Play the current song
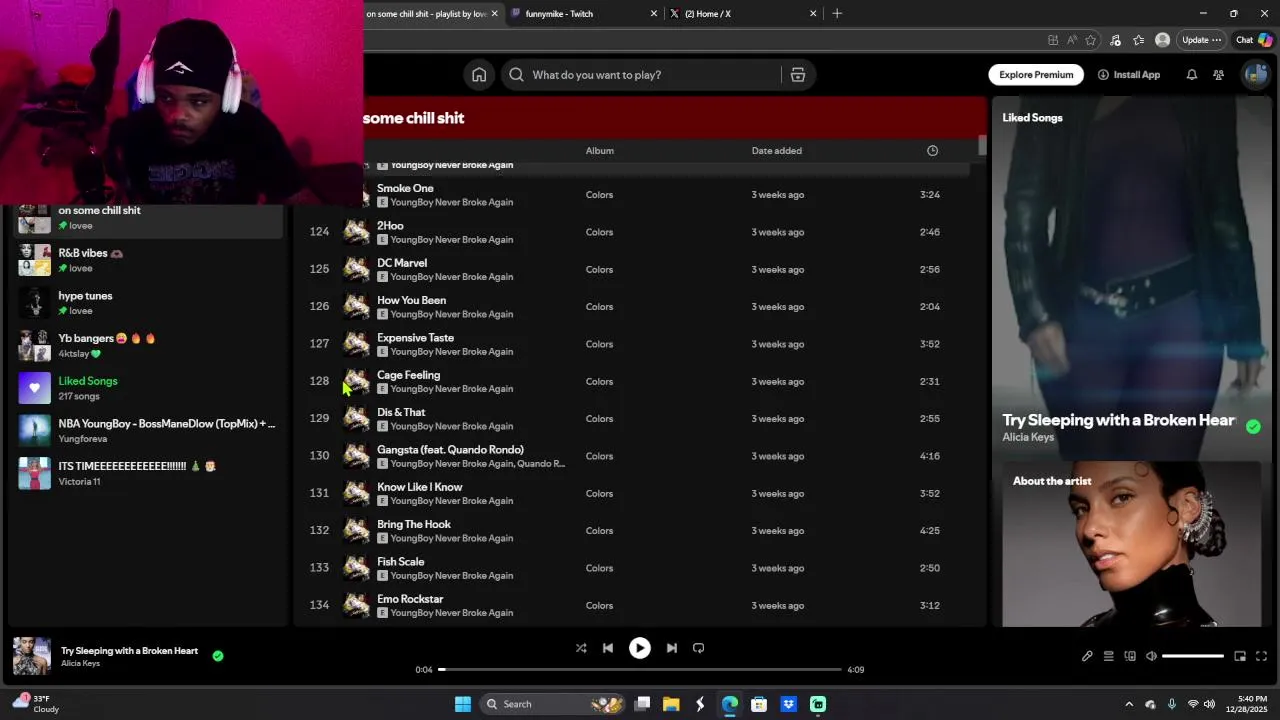Screen dimensions: 1280x720 640,648
